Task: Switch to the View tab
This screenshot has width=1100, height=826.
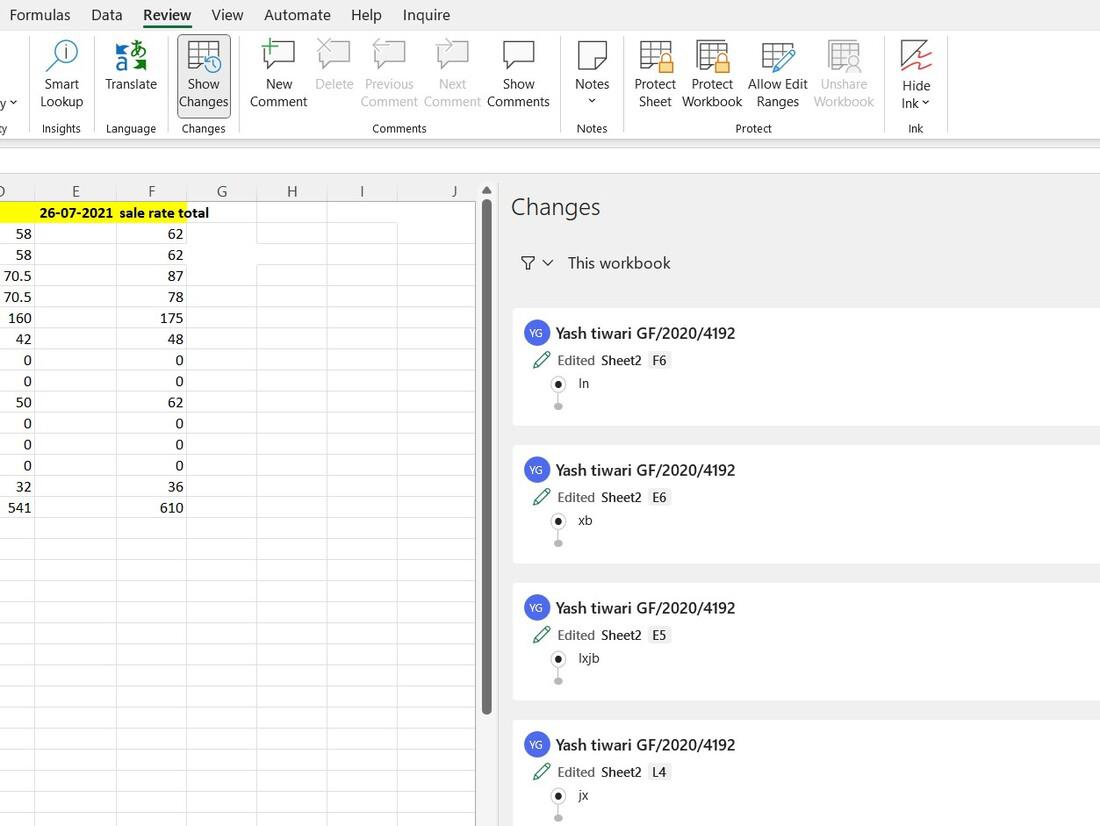Action: pos(227,15)
